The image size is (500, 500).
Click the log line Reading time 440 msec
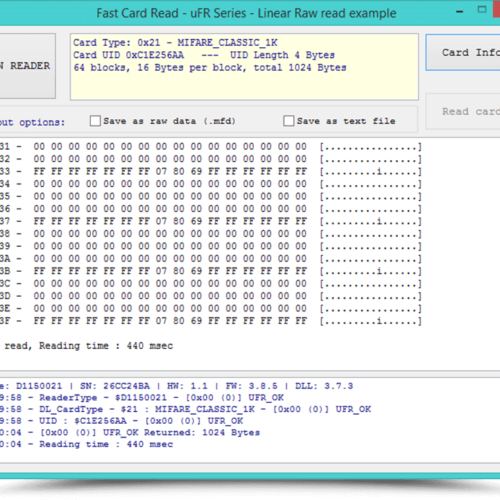pos(87,444)
